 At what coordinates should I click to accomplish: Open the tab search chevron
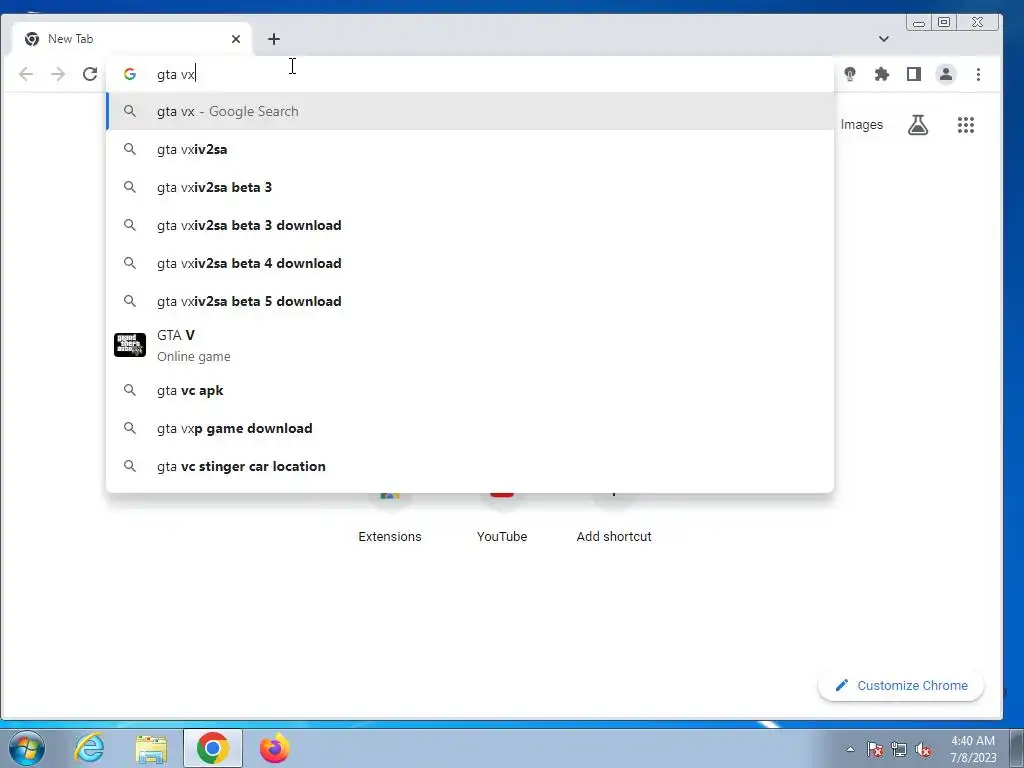(884, 39)
